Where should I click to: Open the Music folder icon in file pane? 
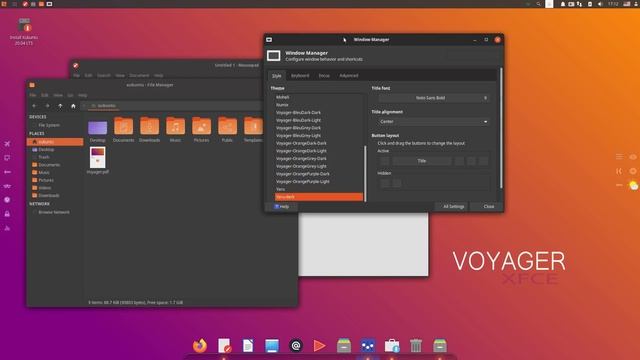(176, 126)
